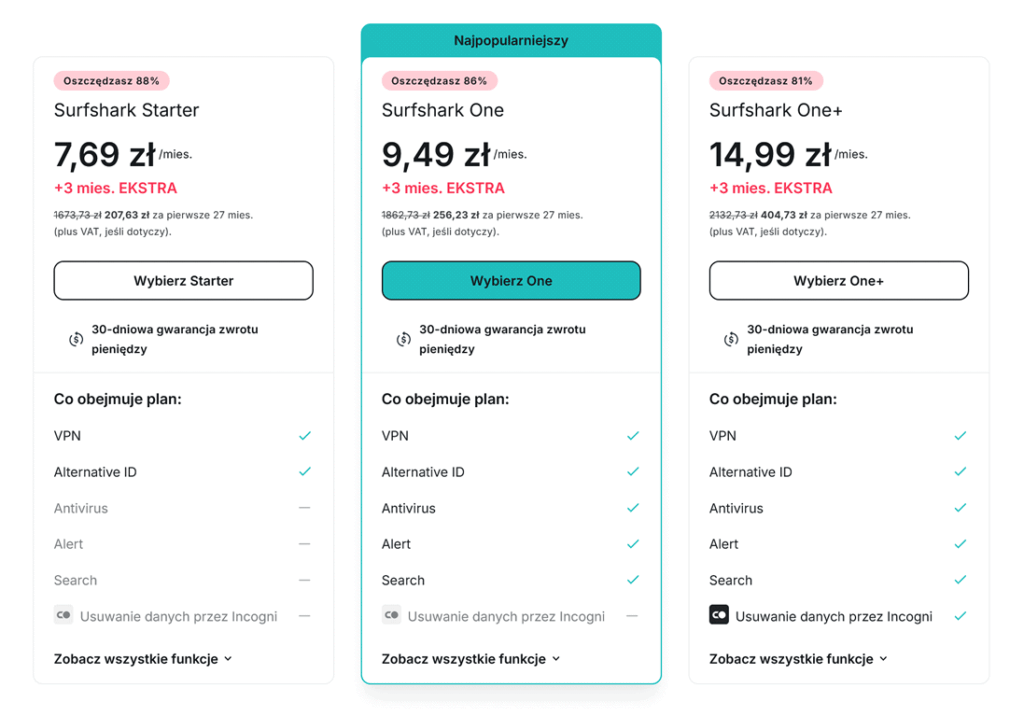This screenshot has height=716, width=1024.
Task: Click the 'Surfshark One+' plan title
Action: pyautogui.click(x=776, y=110)
